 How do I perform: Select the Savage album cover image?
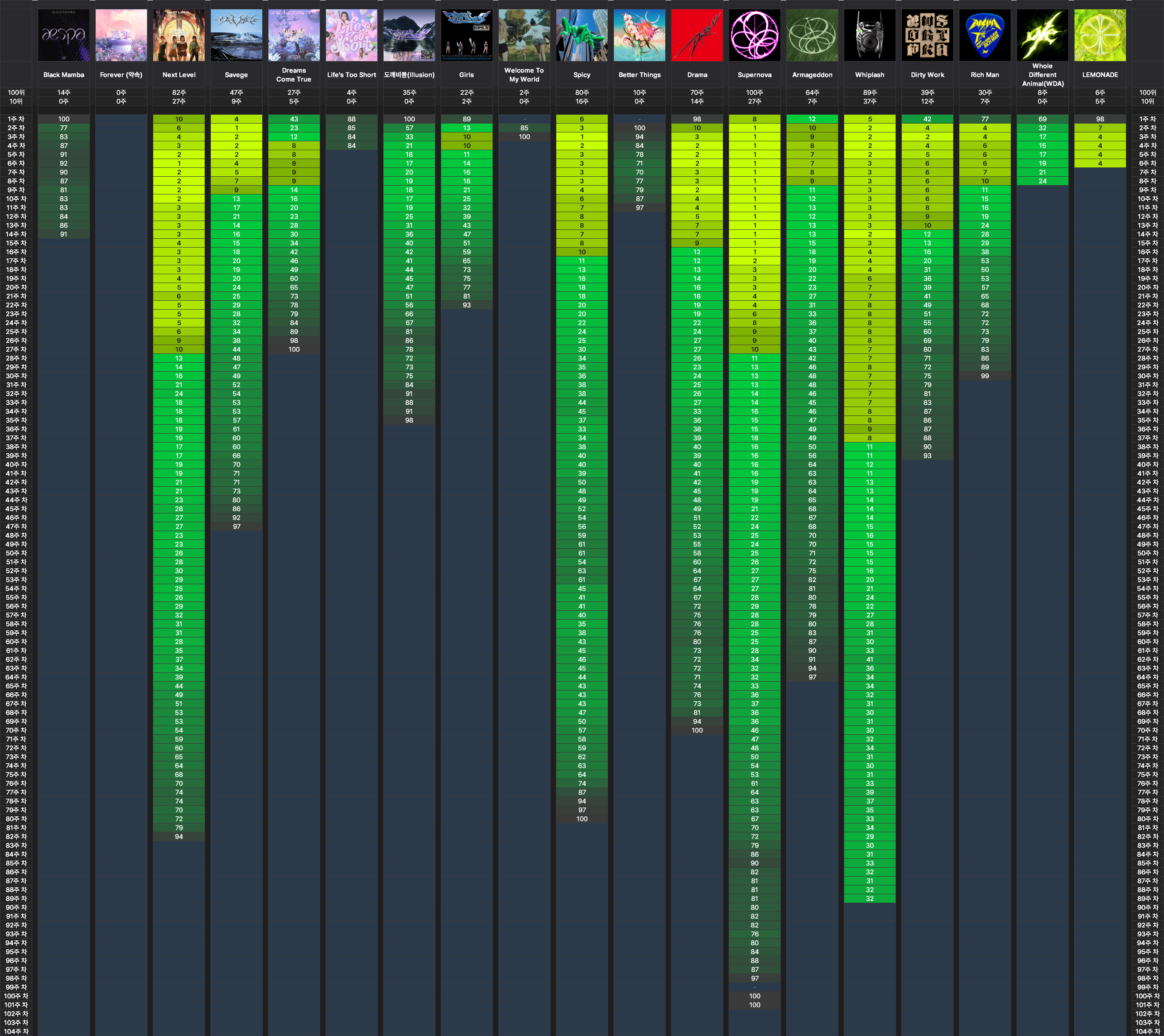237,35
